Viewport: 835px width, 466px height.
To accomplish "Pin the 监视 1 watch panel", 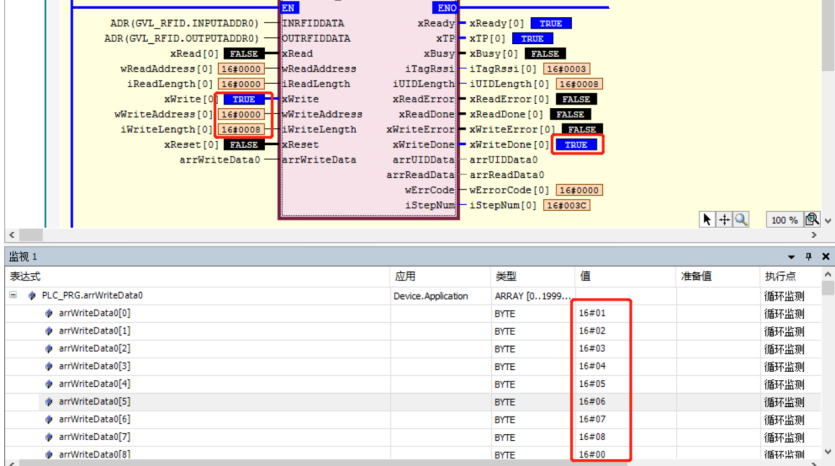I will pos(809,257).
